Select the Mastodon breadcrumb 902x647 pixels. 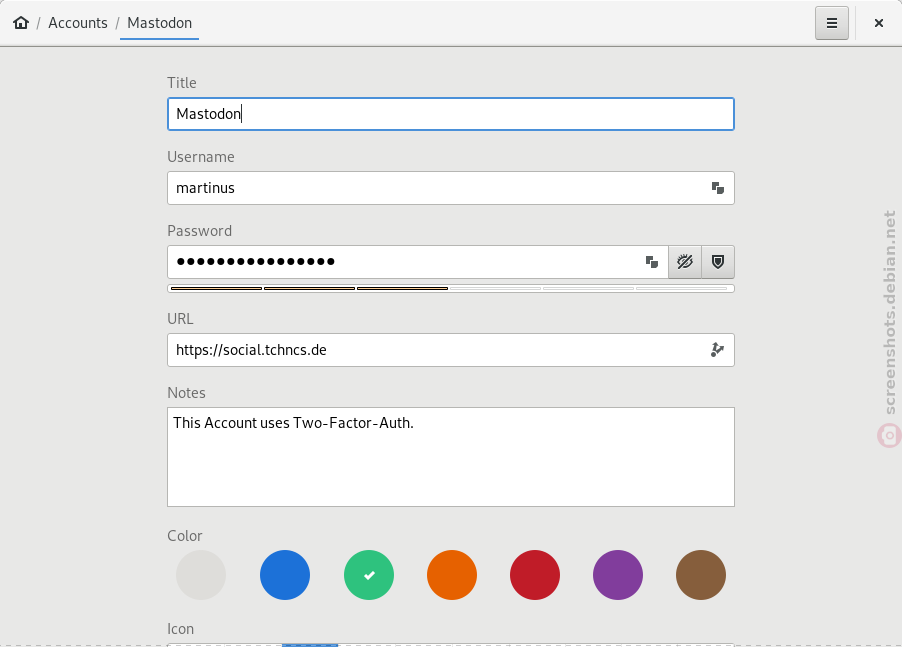[x=159, y=23]
